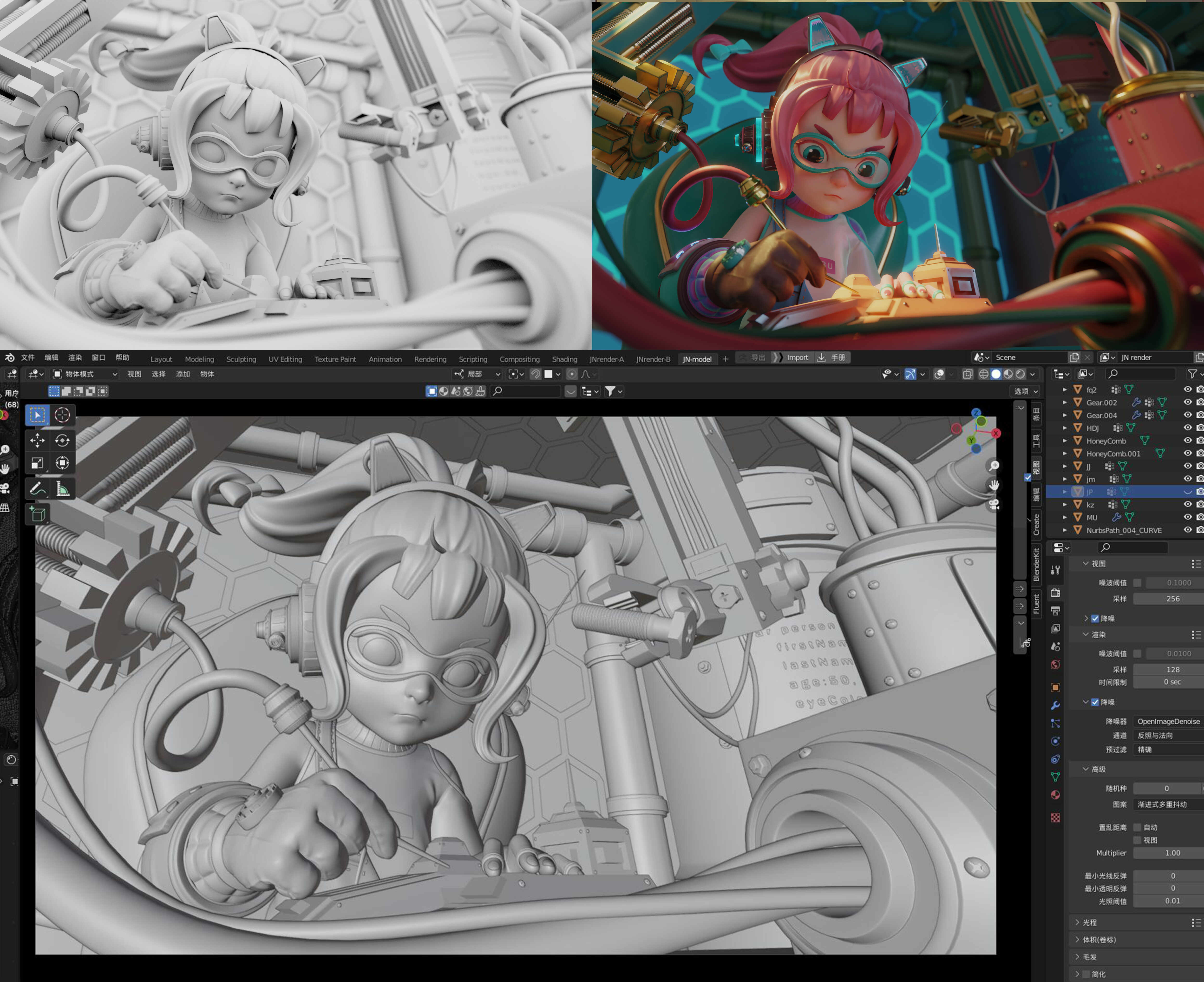Switch to the Sculpting workspace tab
1204x982 pixels.
(x=241, y=359)
